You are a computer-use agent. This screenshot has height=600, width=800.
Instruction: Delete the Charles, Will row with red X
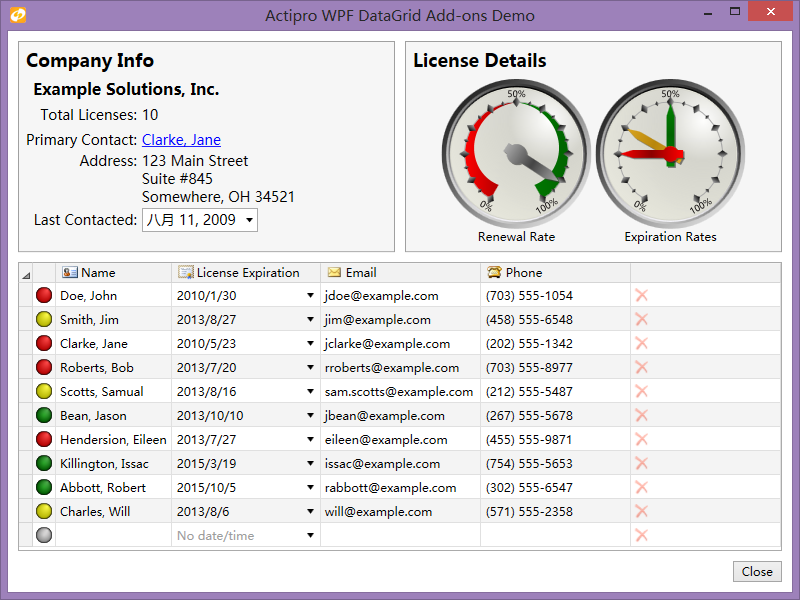tap(641, 511)
